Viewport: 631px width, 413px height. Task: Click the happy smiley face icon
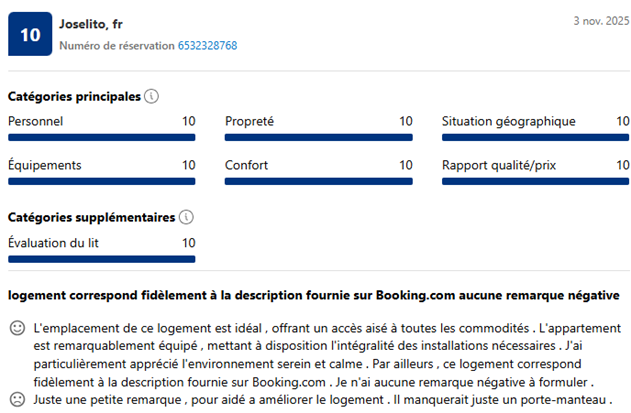pyautogui.click(x=17, y=328)
